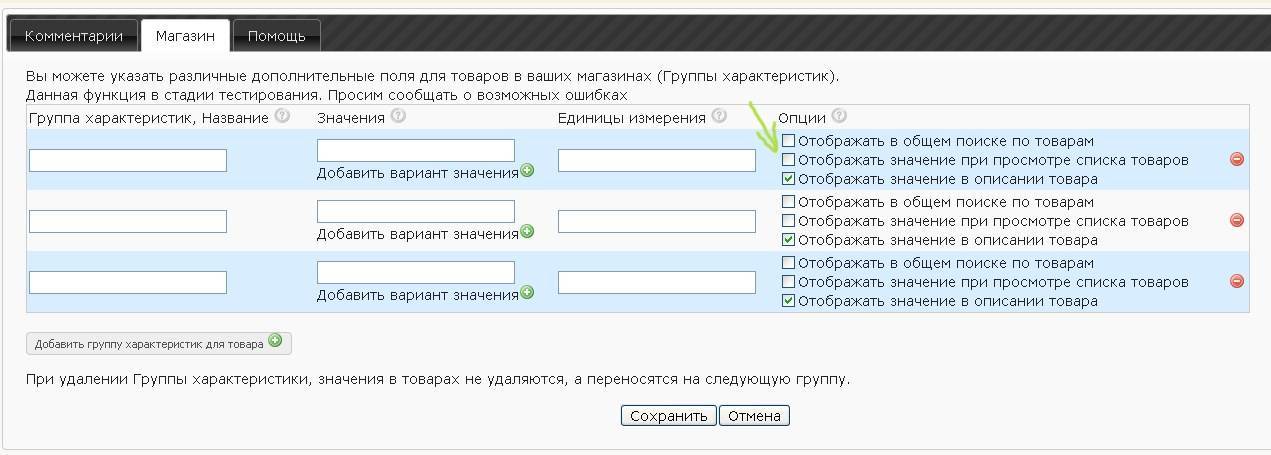Add value variant plus icon in third row
1271x455 pixels.
527,293
